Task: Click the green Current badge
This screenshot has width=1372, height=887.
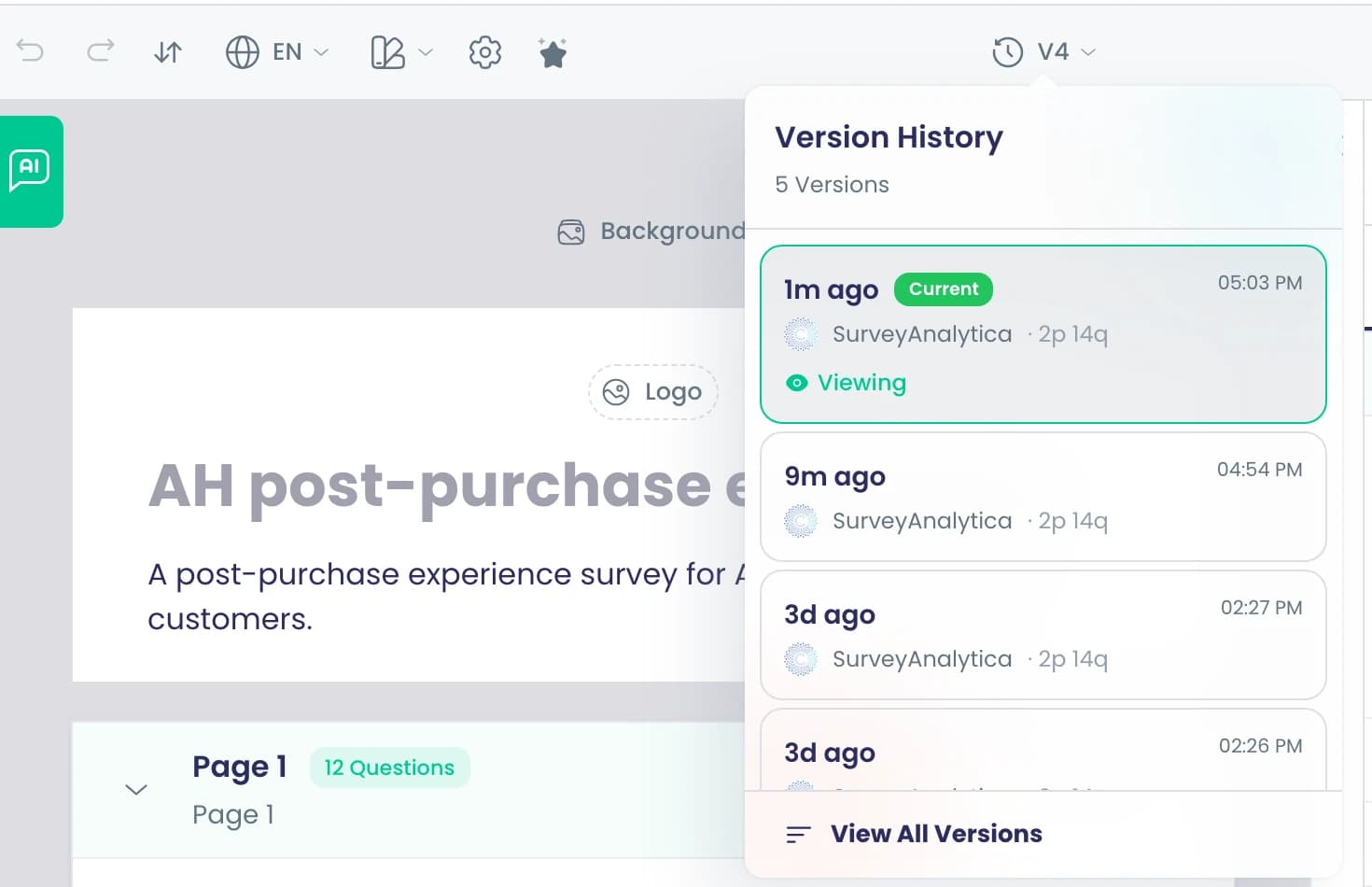Action: point(944,289)
